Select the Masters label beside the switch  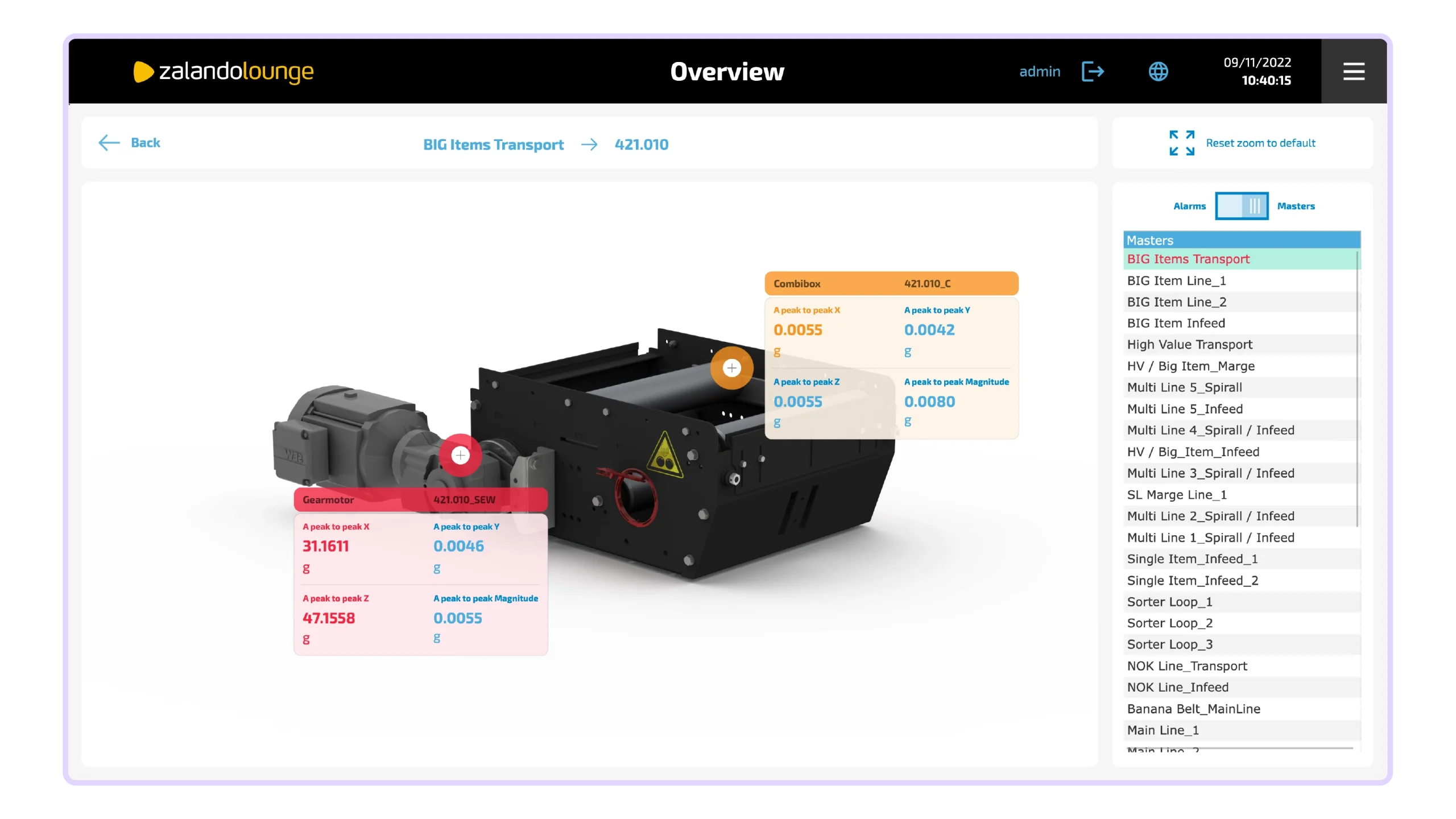(1296, 206)
